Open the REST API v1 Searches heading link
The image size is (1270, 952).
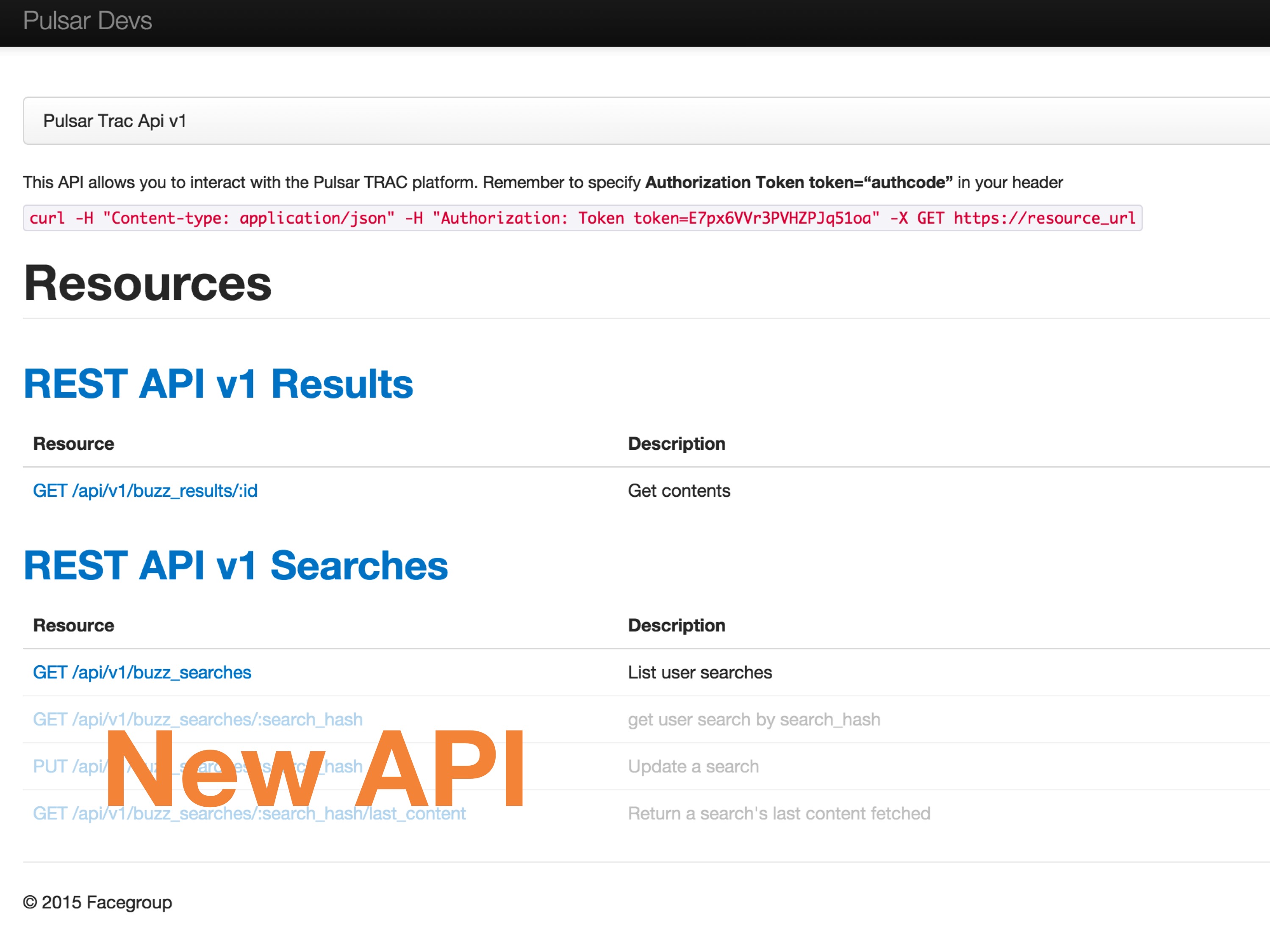pyautogui.click(x=236, y=566)
